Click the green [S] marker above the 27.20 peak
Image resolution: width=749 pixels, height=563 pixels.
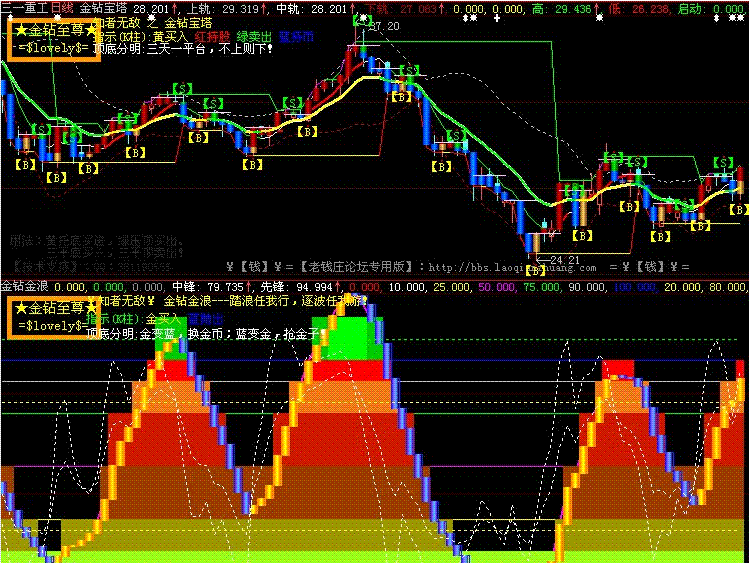[363, 20]
